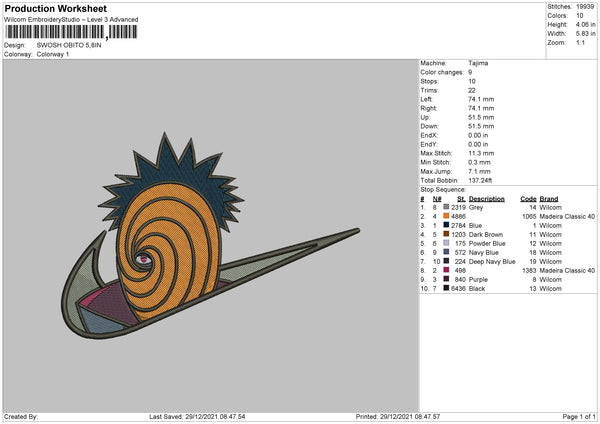Pick the magenta swatch beside 498 stitches

446,270
